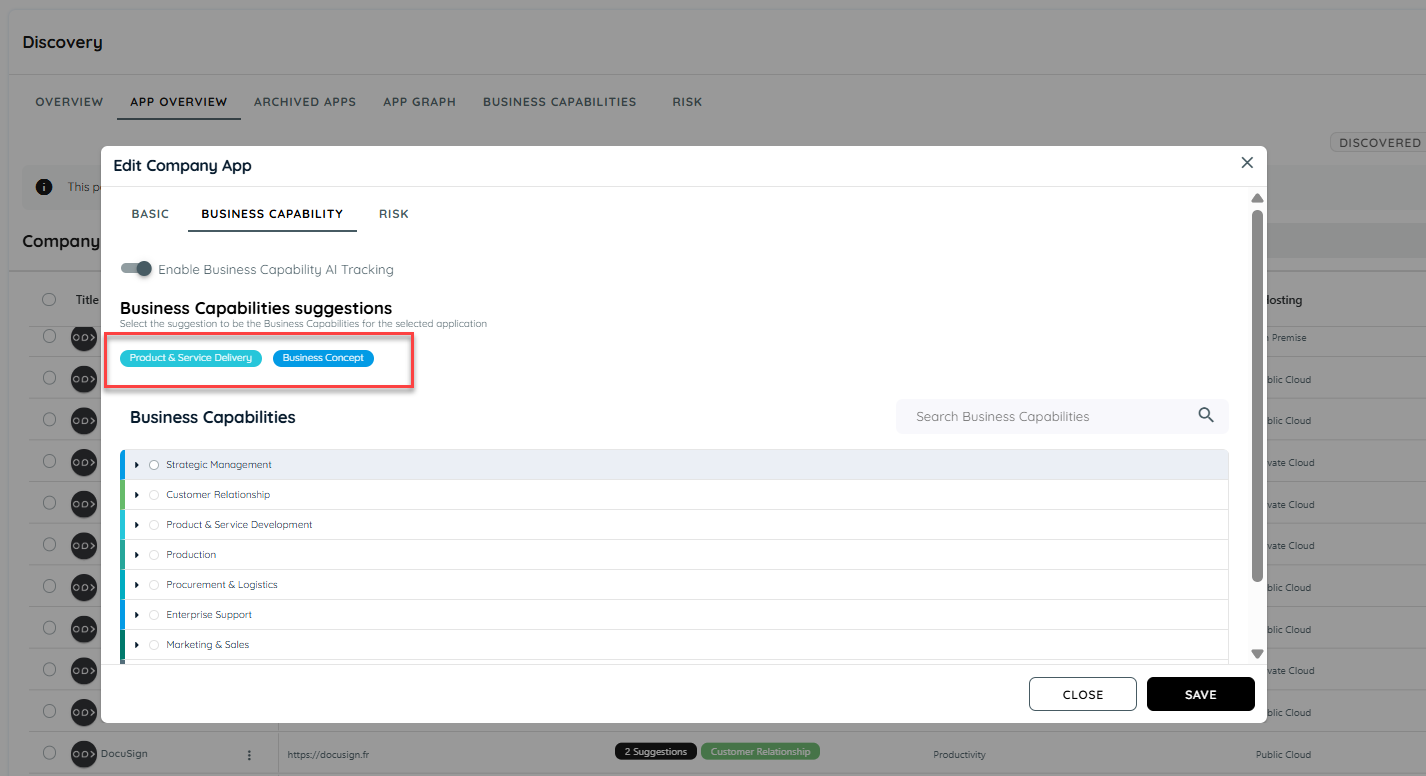Expand the Customer Relationship tree node
The width and height of the screenshot is (1426, 776).
(x=137, y=495)
